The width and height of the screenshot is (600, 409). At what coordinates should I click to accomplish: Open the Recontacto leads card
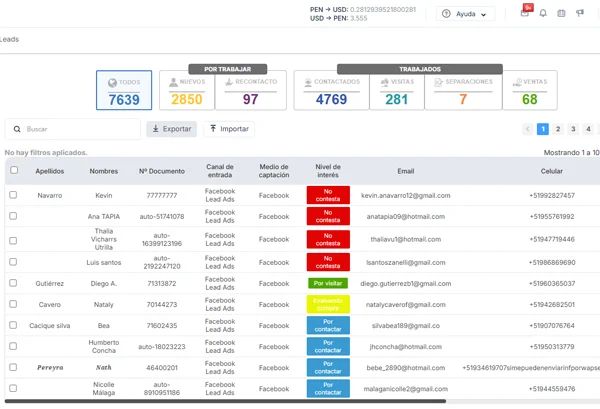250,91
